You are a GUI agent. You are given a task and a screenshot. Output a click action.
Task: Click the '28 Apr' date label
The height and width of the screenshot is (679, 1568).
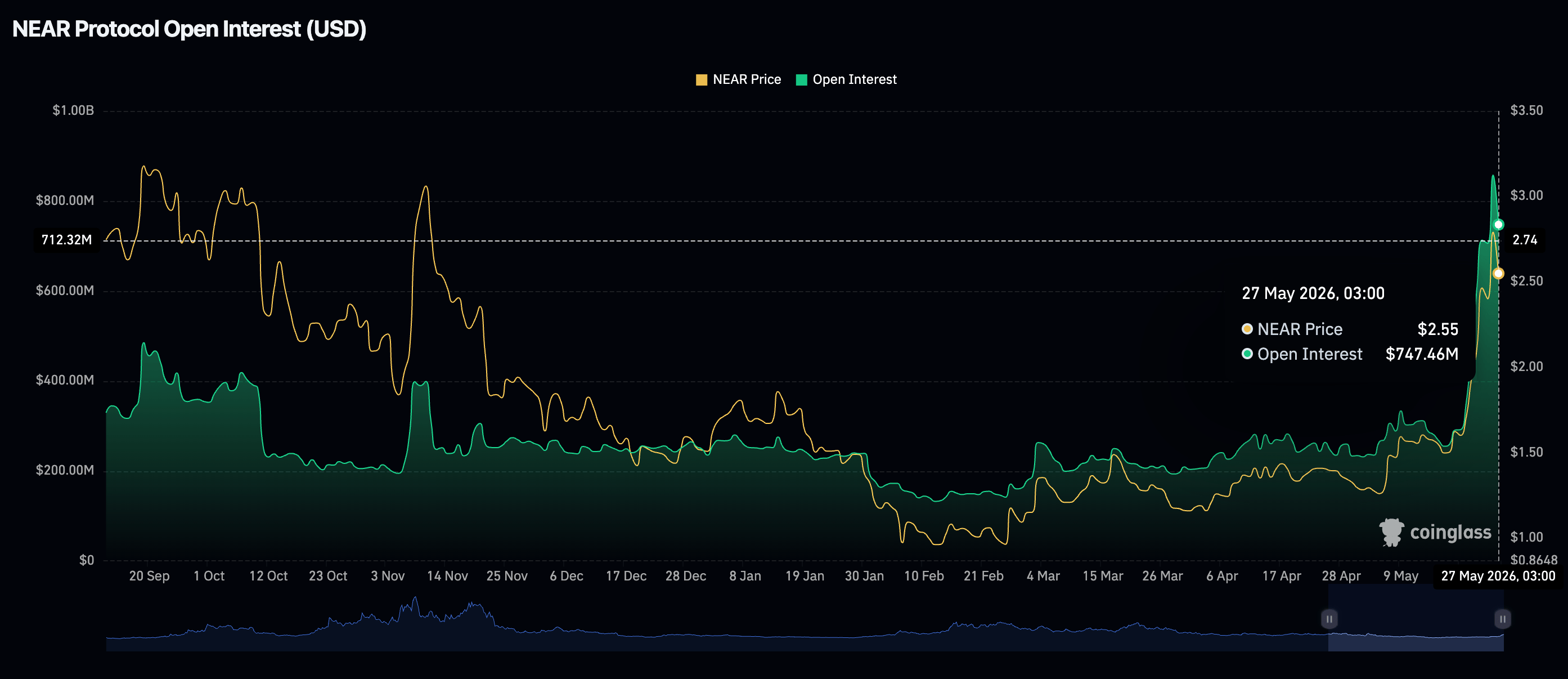[x=1342, y=576]
